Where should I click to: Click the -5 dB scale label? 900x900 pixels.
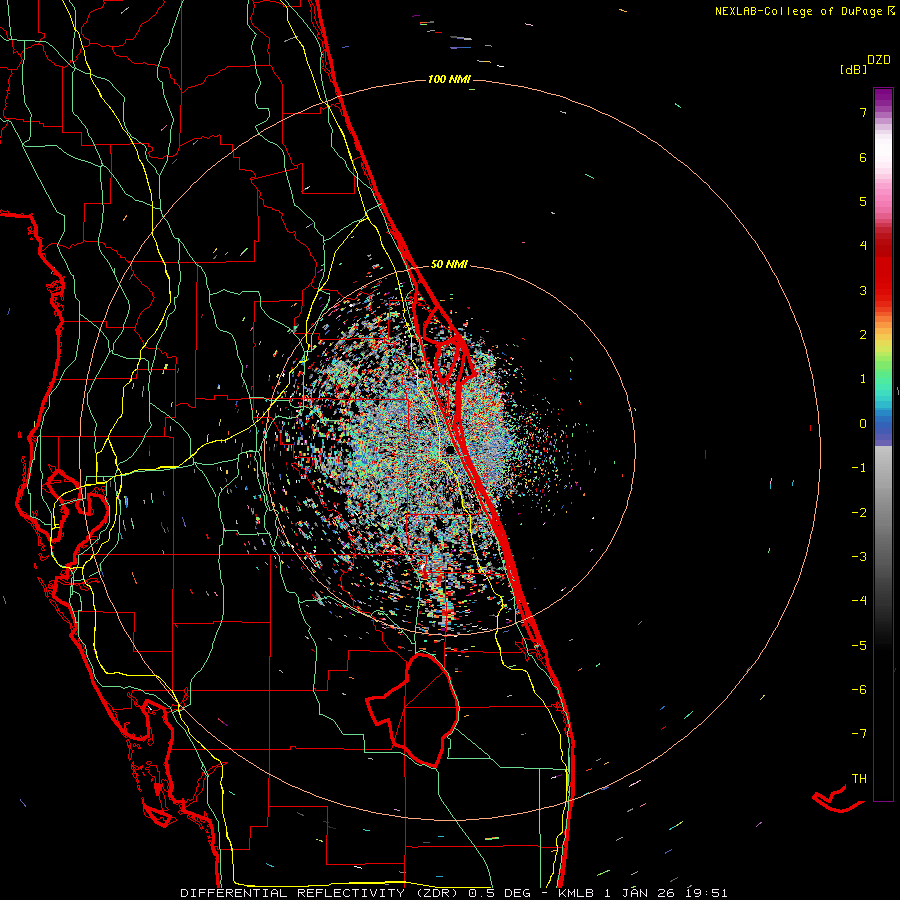click(x=859, y=646)
